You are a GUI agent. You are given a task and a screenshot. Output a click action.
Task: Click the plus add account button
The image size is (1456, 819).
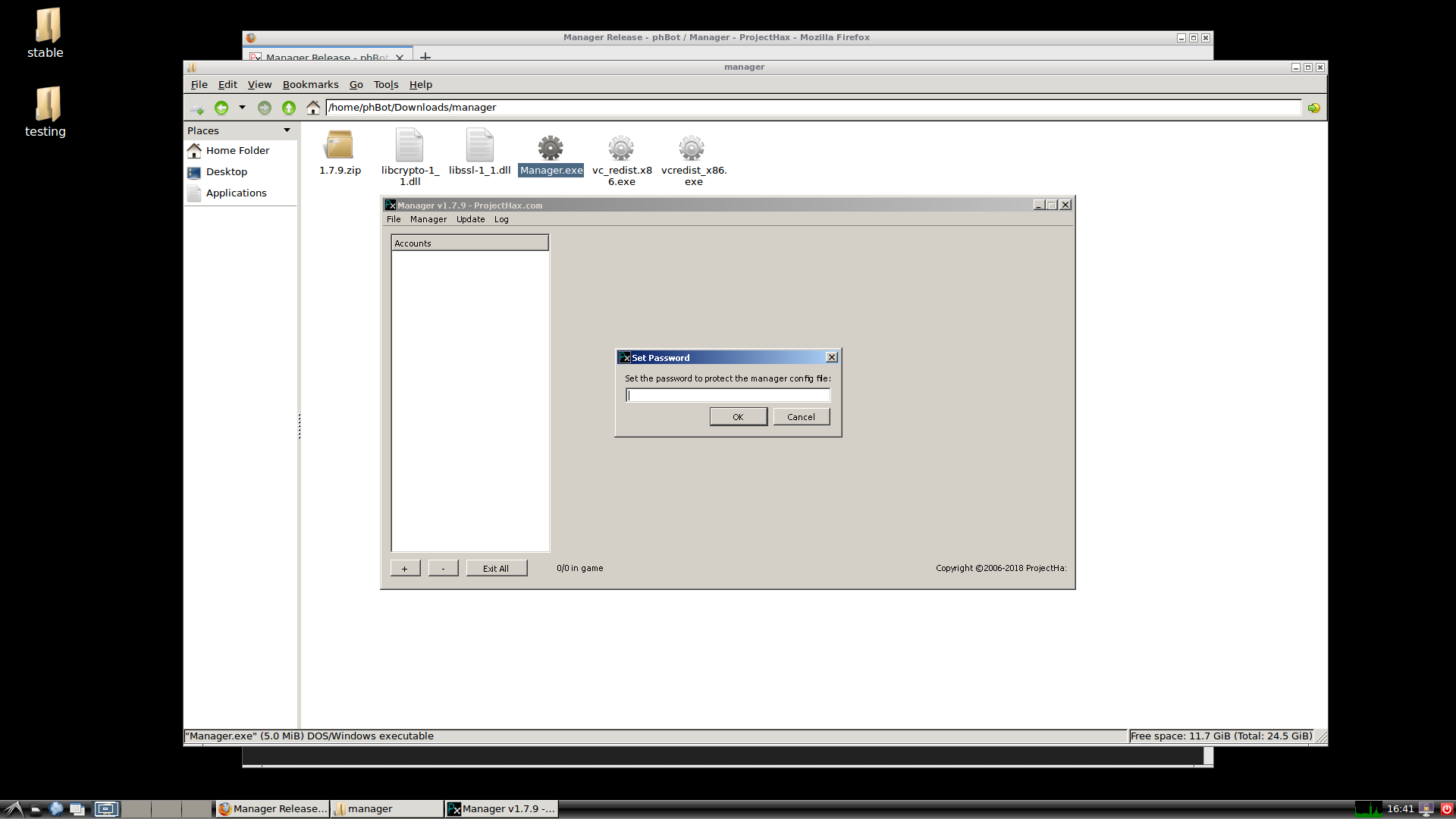405,568
